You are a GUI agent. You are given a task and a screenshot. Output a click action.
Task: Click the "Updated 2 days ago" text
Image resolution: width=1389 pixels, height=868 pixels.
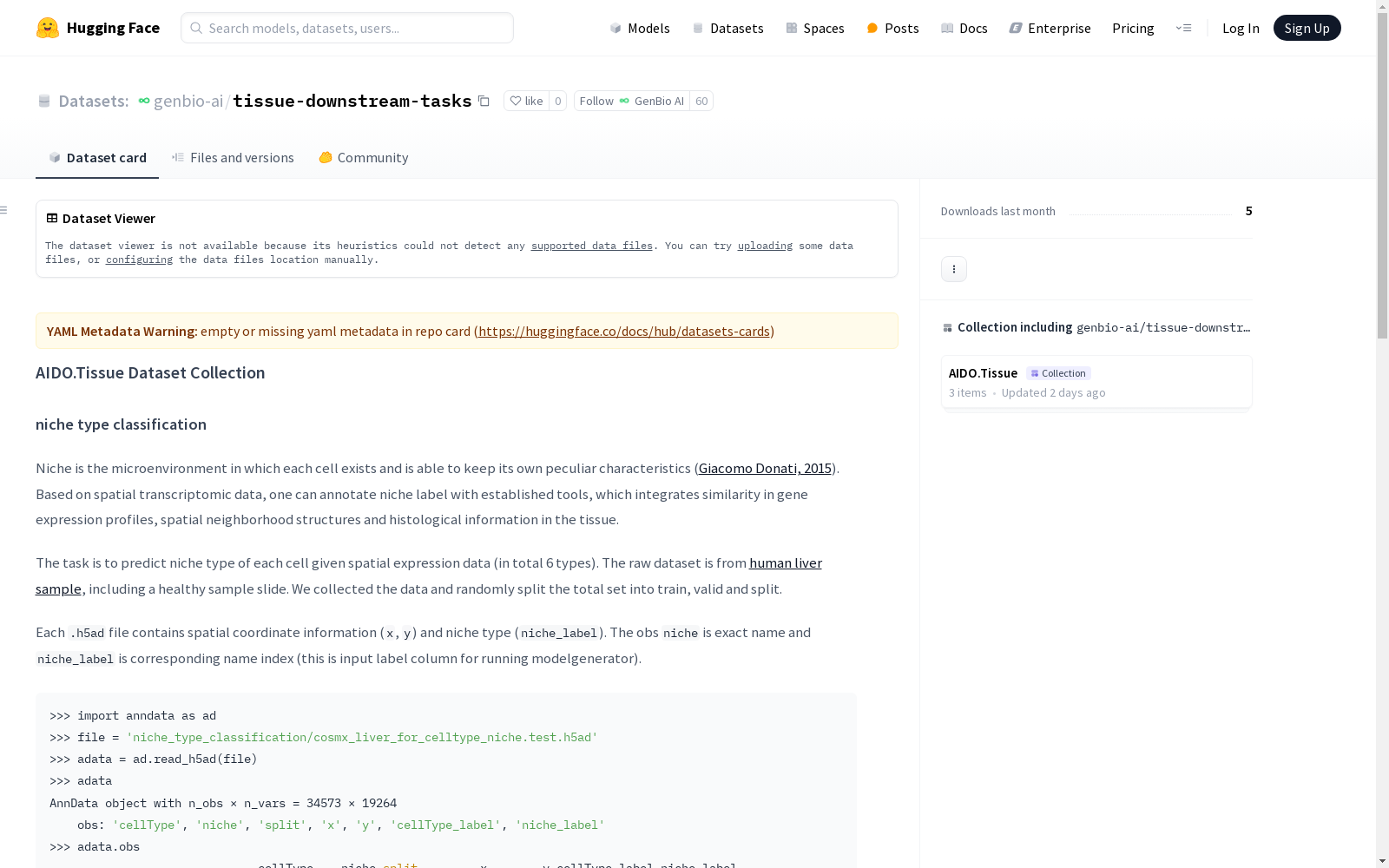[x=1054, y=393]
